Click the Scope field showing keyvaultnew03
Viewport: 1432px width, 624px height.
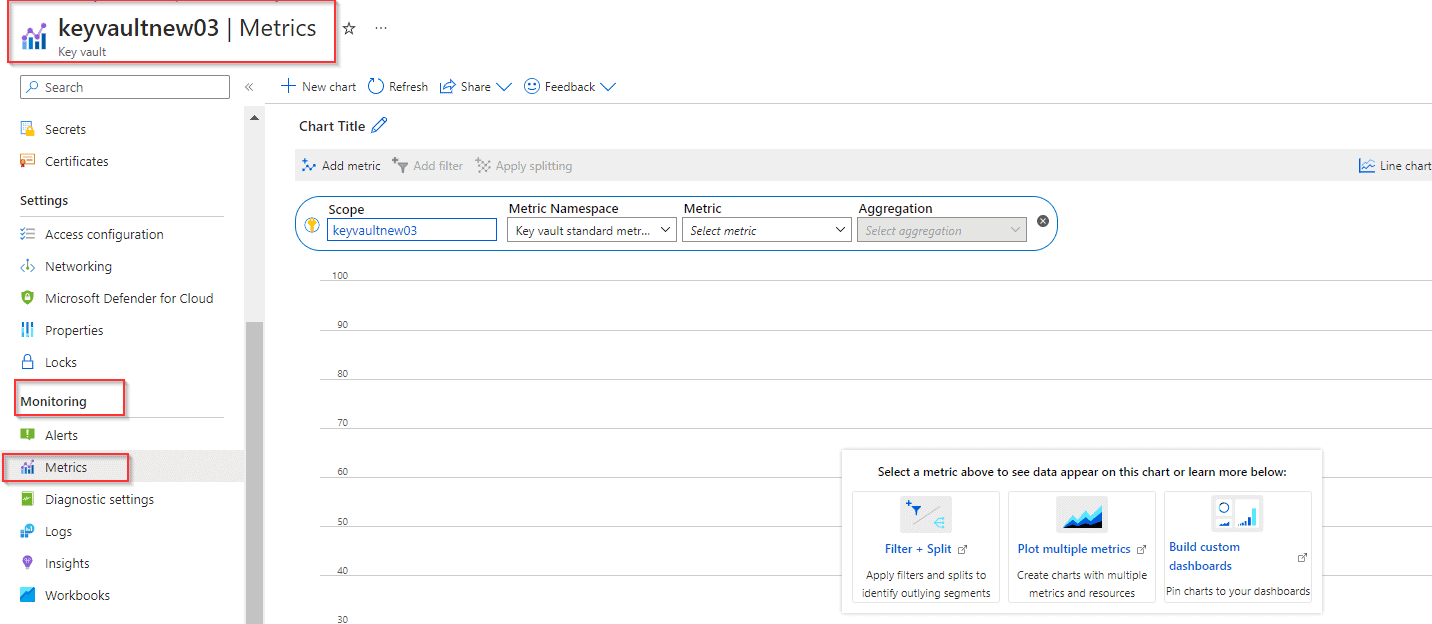point(411,230)
